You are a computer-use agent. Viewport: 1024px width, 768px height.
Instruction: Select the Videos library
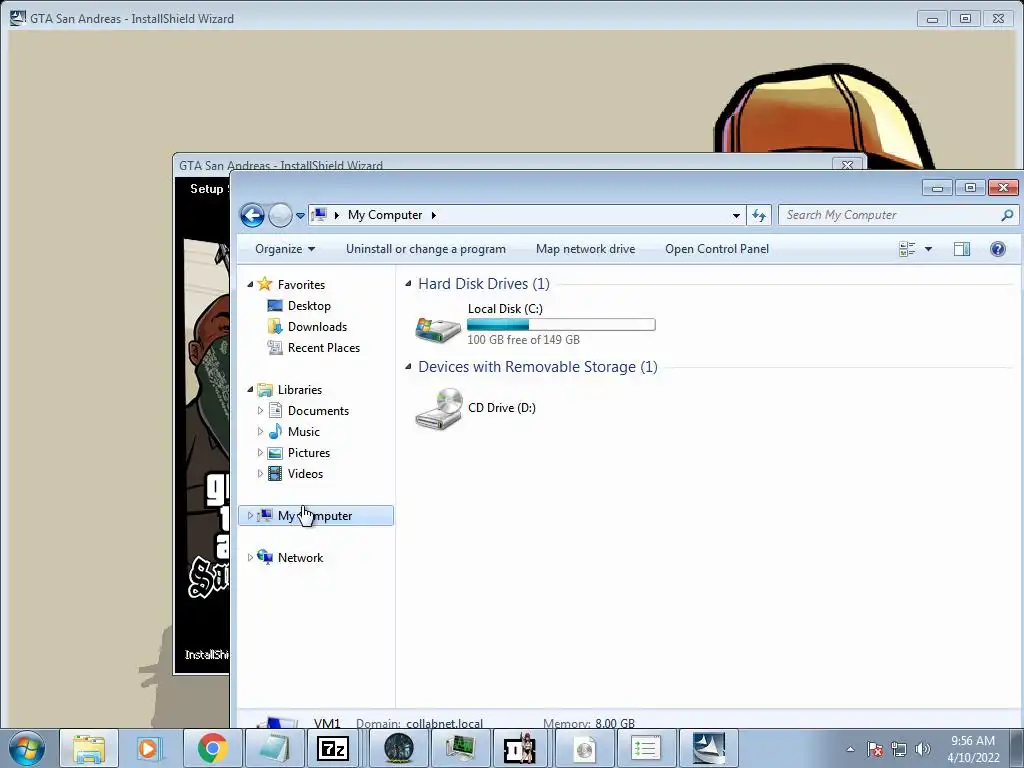tap(305, 473)
